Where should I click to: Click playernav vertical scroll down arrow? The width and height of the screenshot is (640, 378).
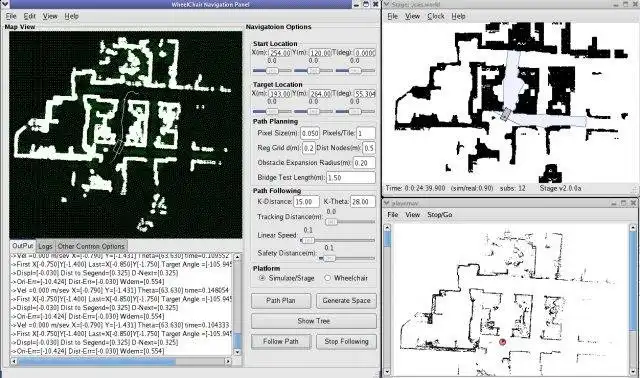(x=387, y=371)
